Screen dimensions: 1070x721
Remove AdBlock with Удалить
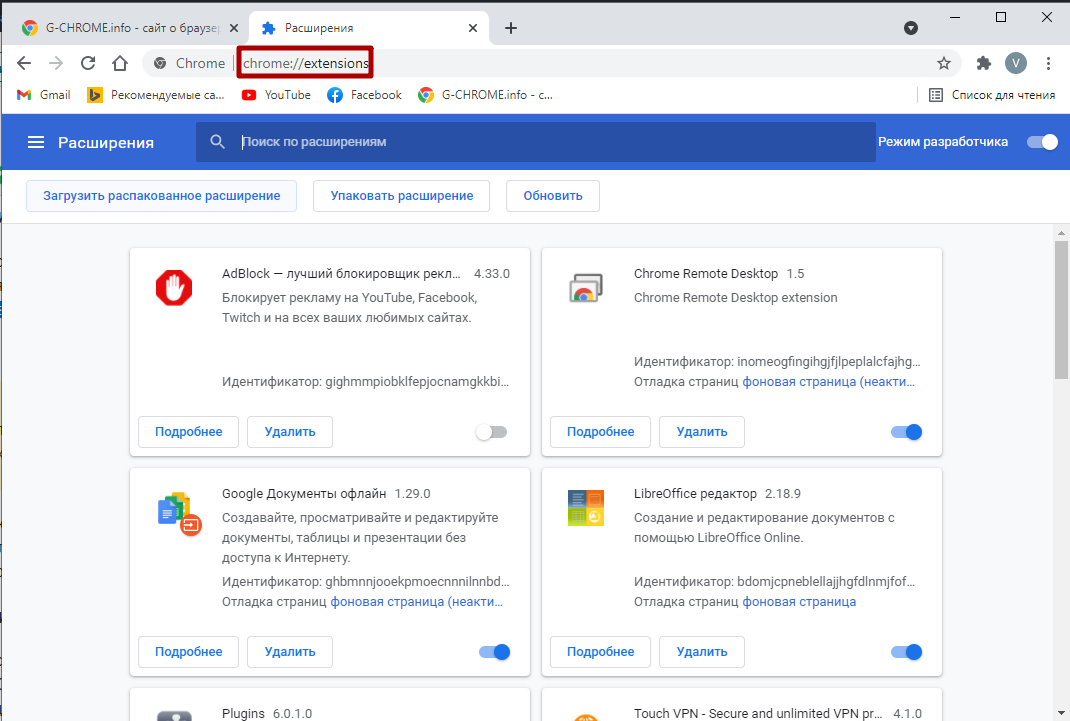tap(290, 432)
